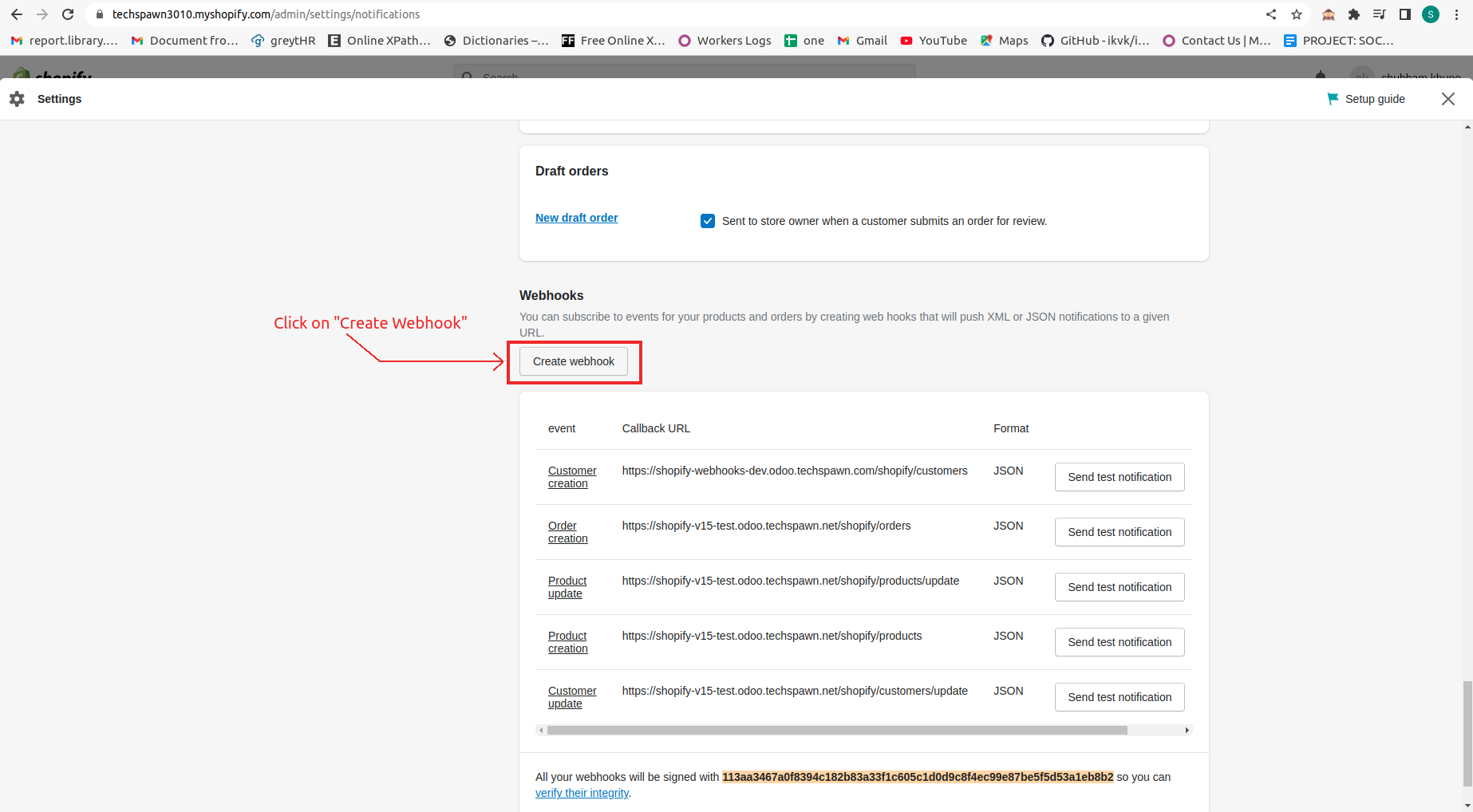Click the address bar share icon
The width and height of the screenshot is (1473, 812).
(x=1270, y=14)
